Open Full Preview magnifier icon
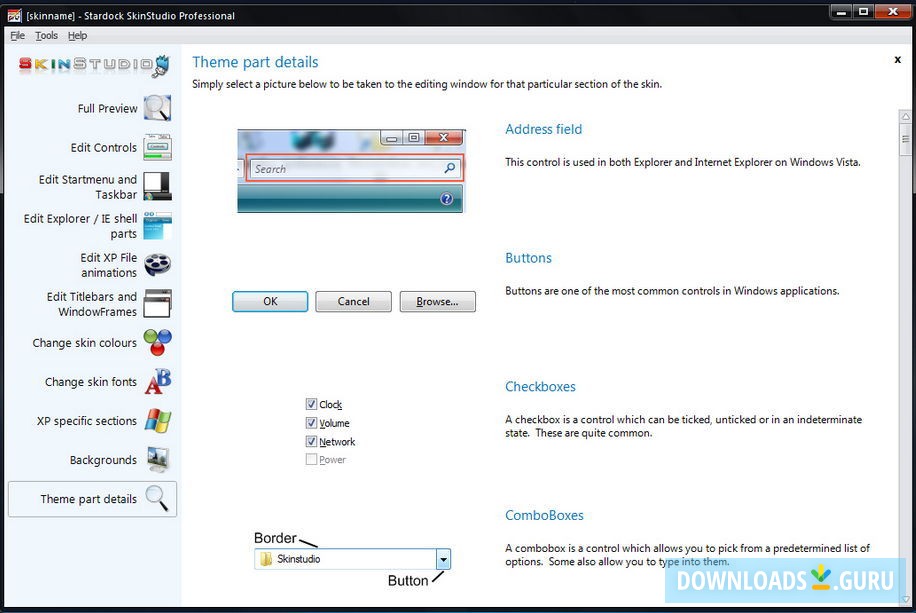The image size is (916, 613). coord(157,108)
